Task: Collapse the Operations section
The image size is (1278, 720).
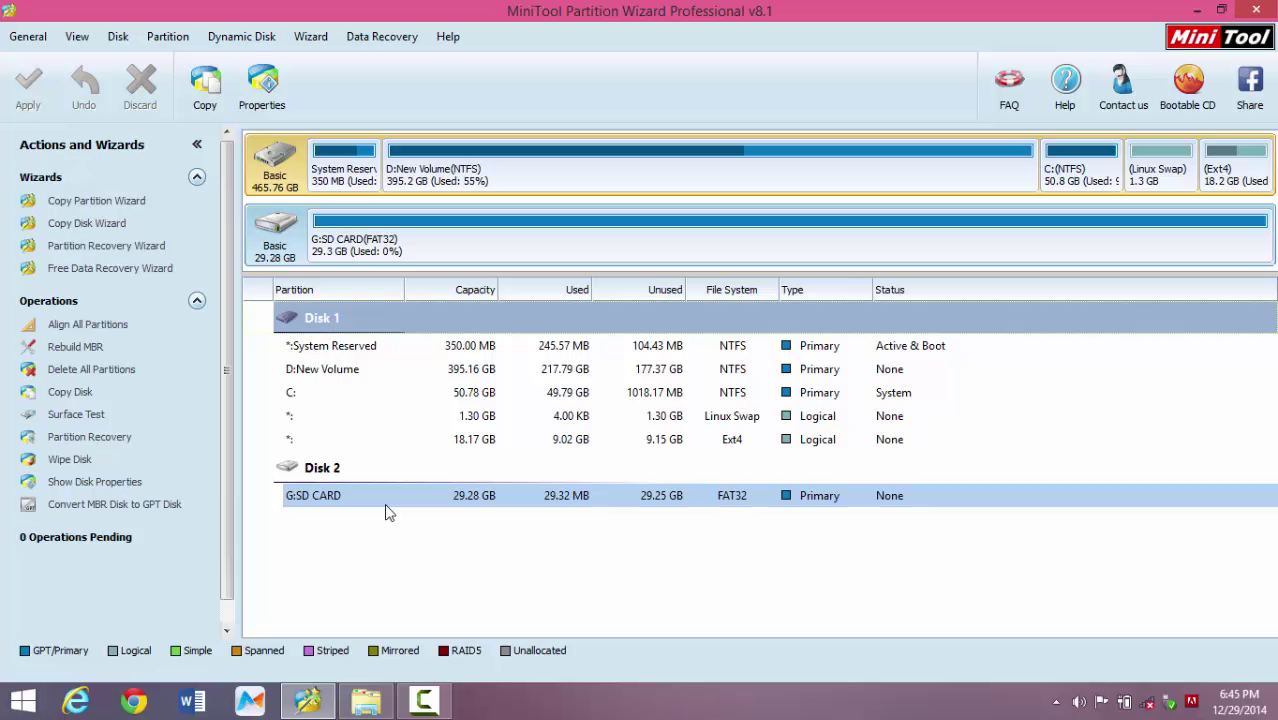Action: click(197, 301)
